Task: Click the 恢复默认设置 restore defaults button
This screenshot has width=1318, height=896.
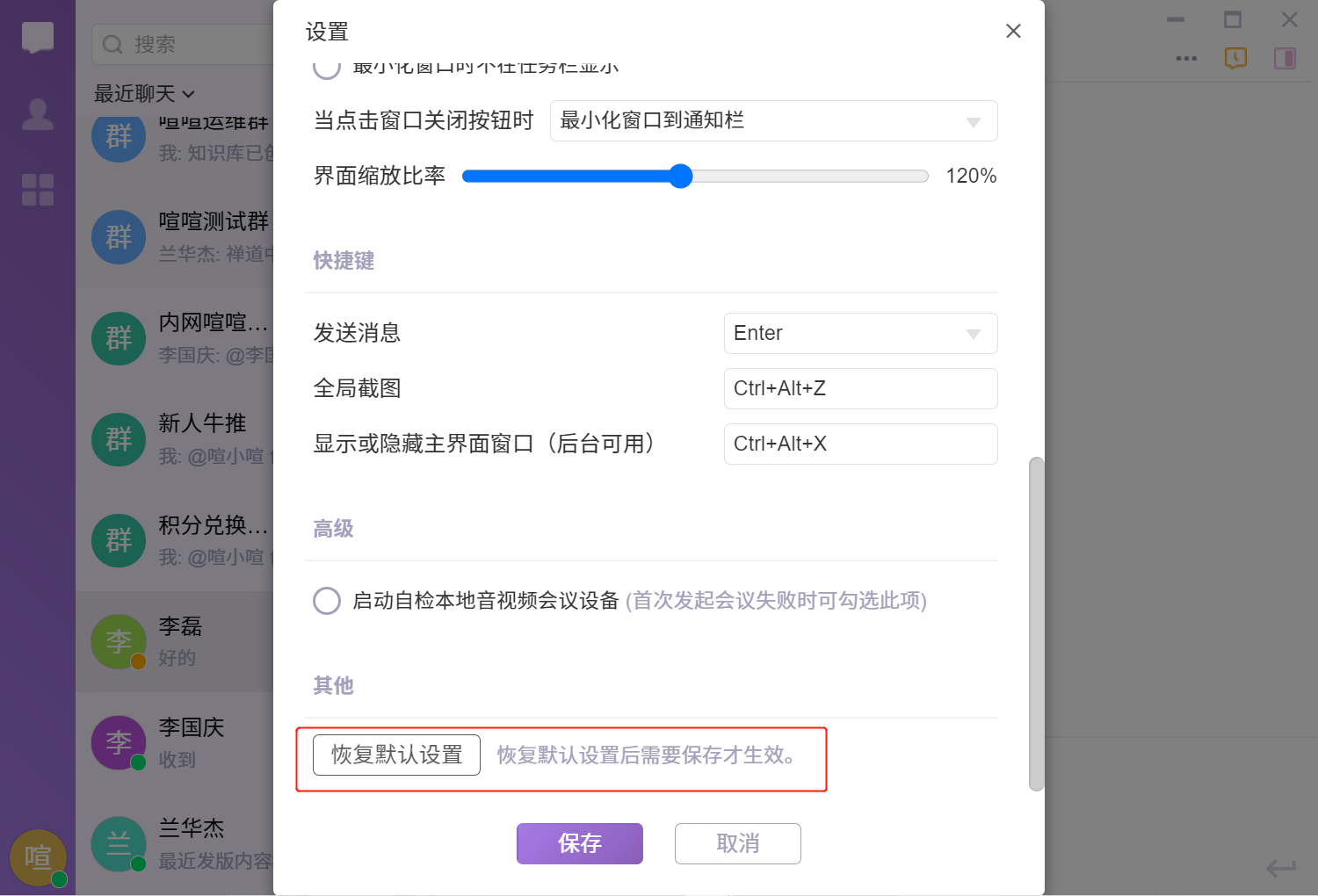Action: pyautogui.click(x=396, y=755)
